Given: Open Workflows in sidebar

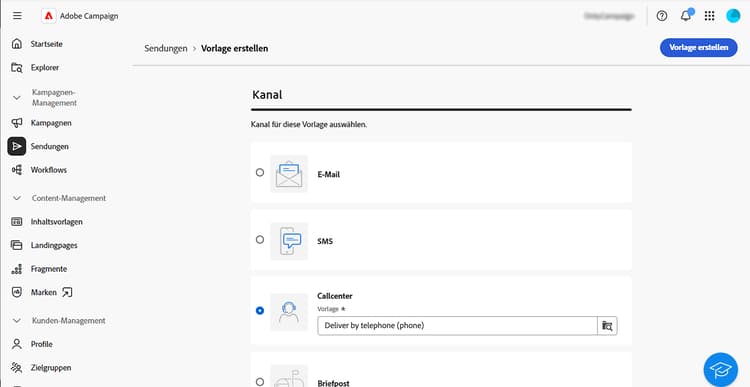Looking at the screenshot, I should pos(49,170).
